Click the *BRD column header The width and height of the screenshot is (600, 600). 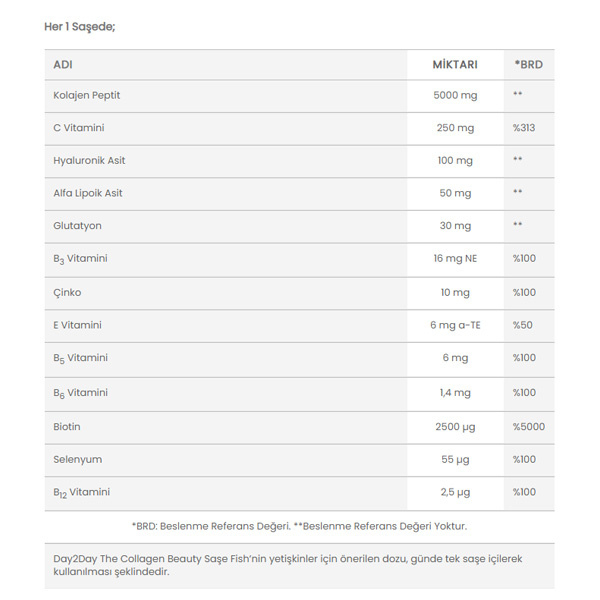pyautogui.click(x=529, y=65)
